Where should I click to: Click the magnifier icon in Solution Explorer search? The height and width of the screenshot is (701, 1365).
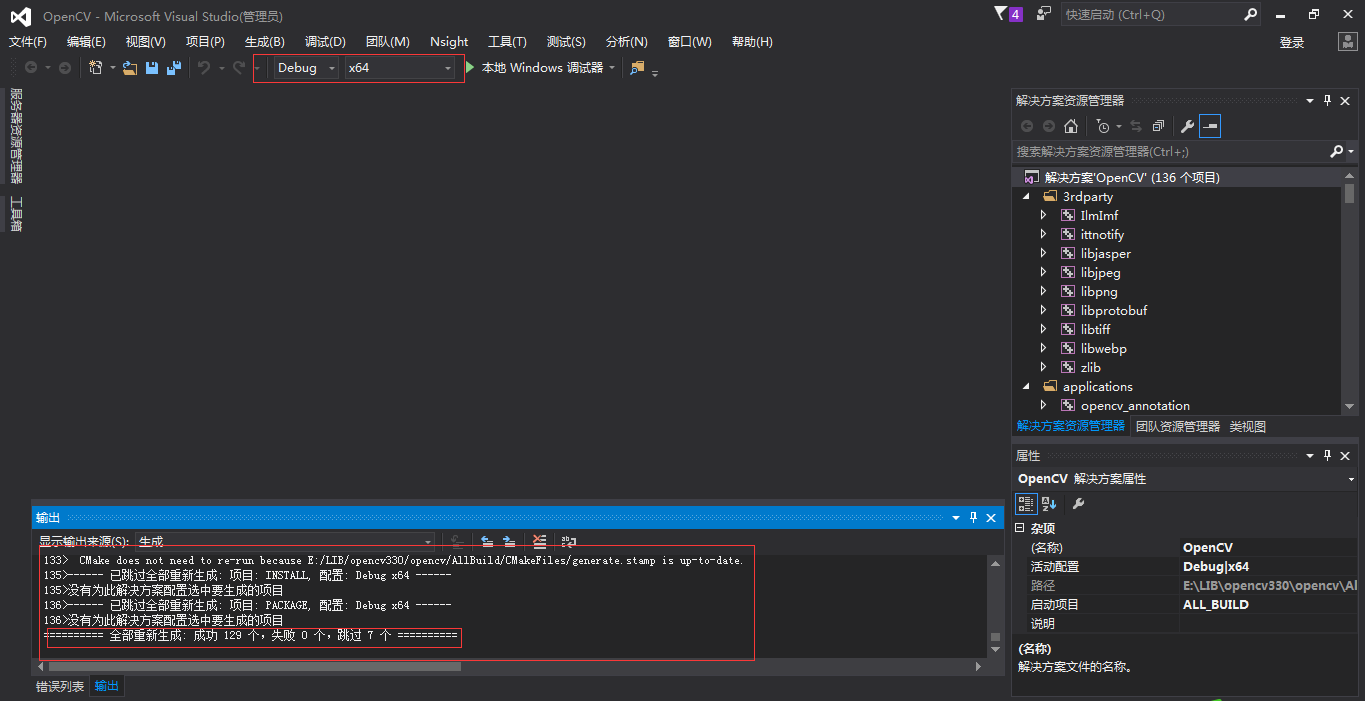1337,152
